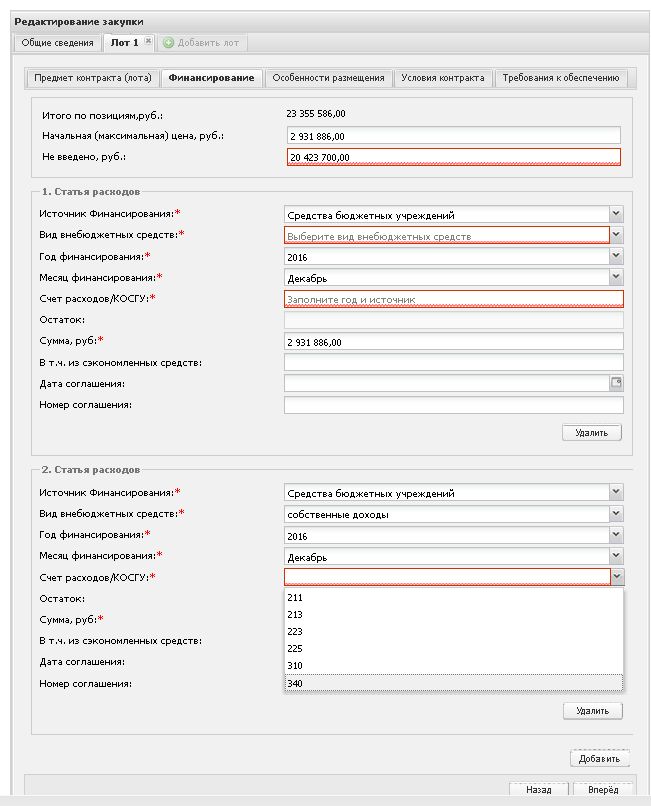Viewport: 651px width, 806px height.
Task: Open calendar picker for Дата соглашения in section 1
Action: point(616,383)
